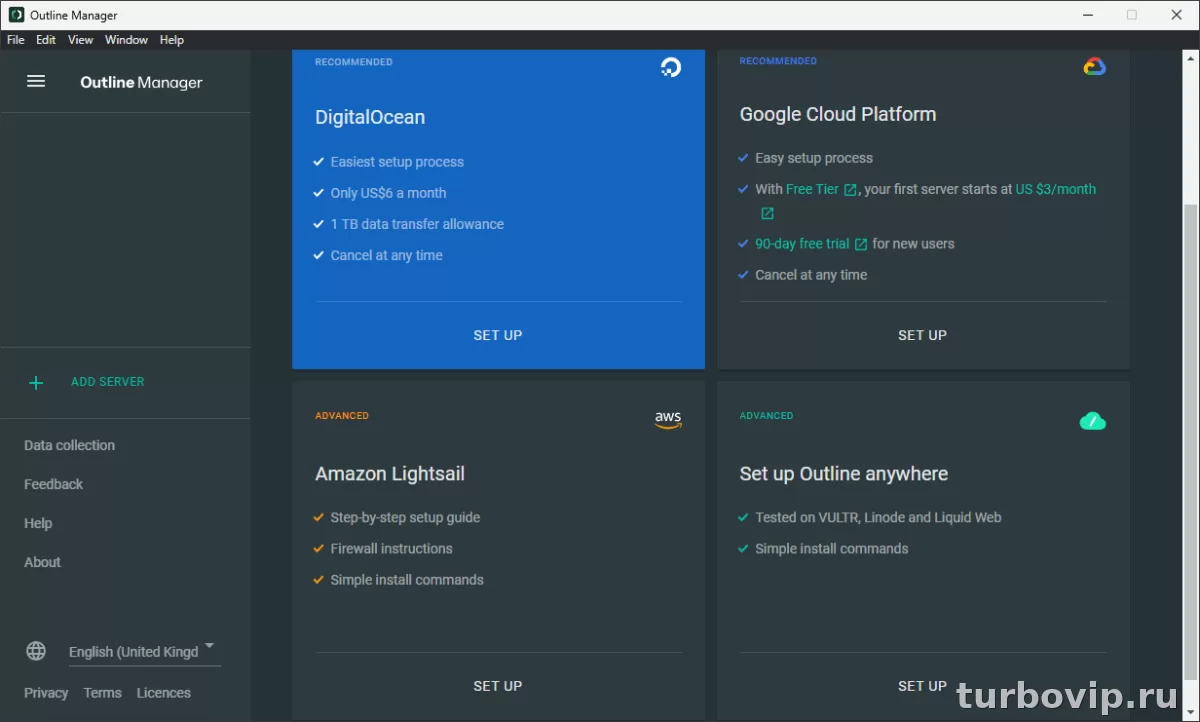Click the Amazon Lightsail title
The width and height of the screenshot is (1200, 722).
coord(390,474)
